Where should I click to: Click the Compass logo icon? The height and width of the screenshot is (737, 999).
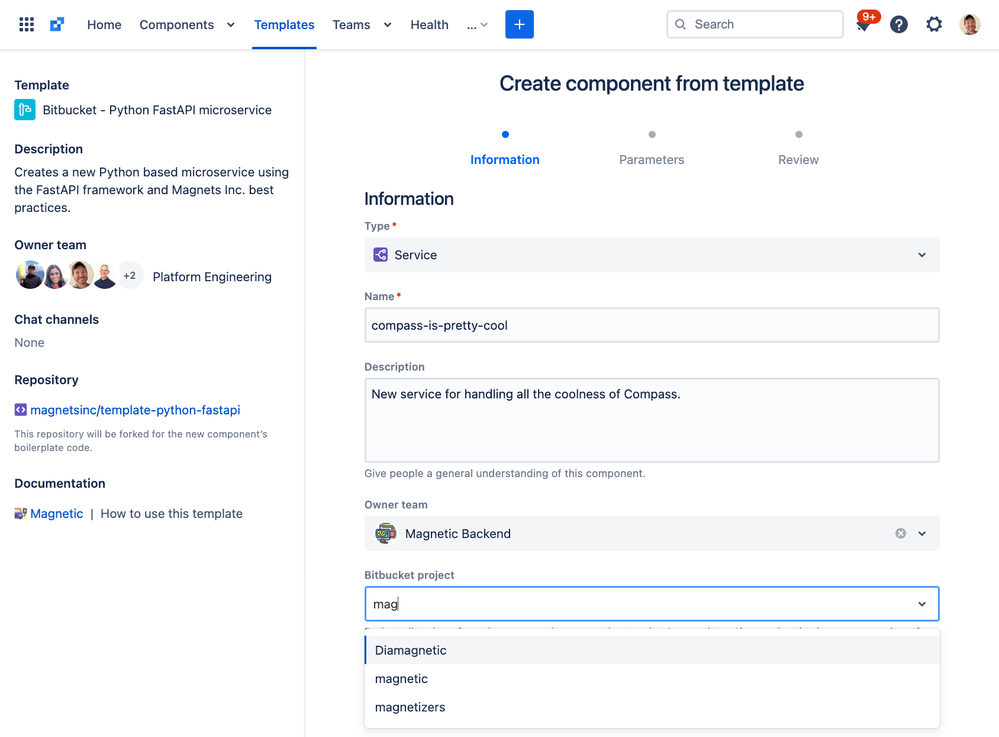57,24
